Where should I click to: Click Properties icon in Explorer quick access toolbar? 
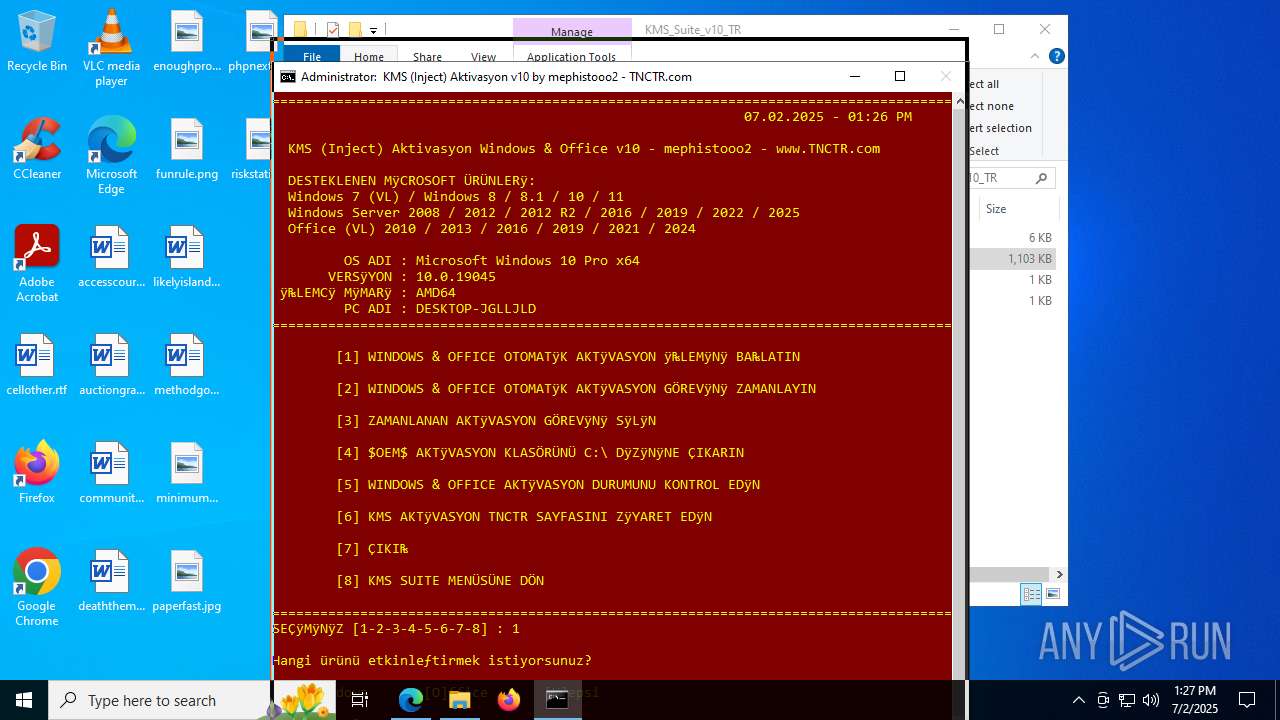[334, 30]
